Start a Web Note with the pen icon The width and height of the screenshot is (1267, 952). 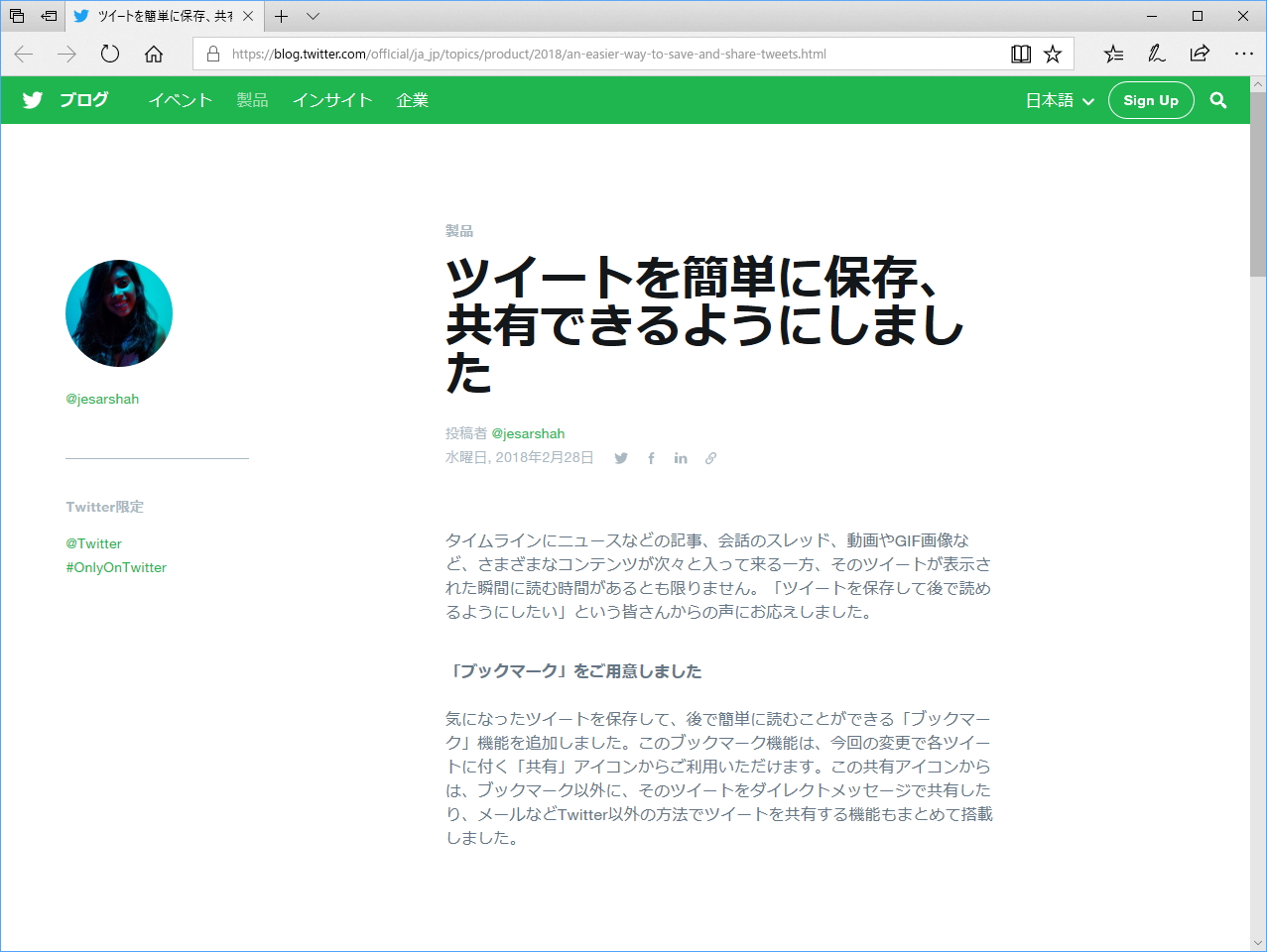(1156, 54)
